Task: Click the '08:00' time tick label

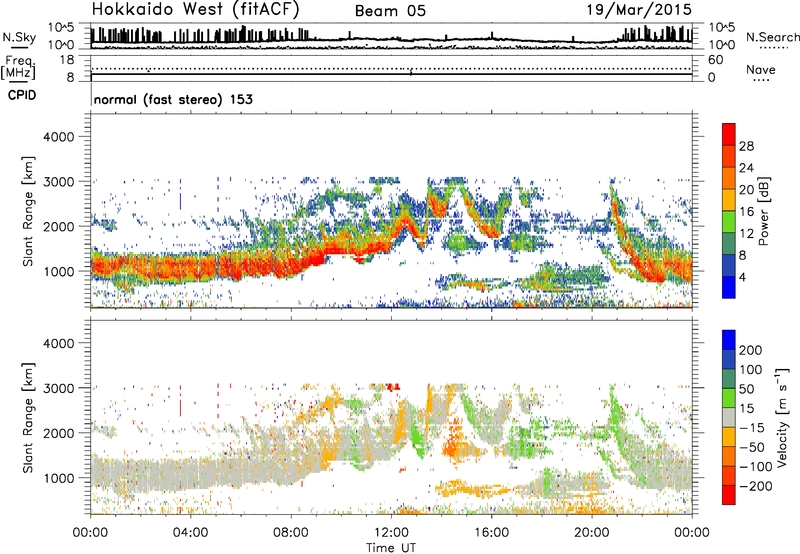Action: click(291, 533)
